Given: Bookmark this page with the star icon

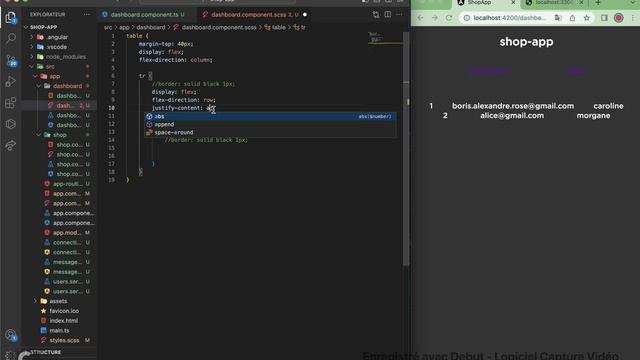Looking at the screenshot, I should 587,18.
